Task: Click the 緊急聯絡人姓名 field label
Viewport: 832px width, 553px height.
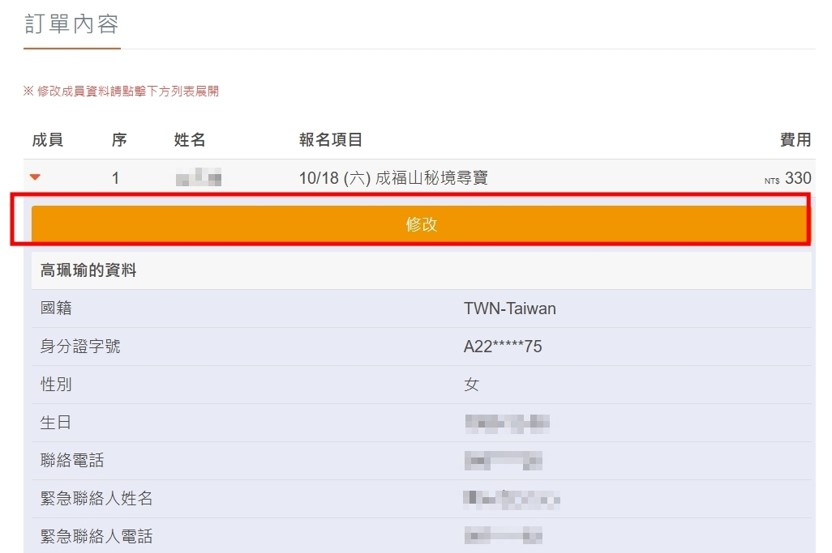Action: pyautogui.click(x=96, y=499)
